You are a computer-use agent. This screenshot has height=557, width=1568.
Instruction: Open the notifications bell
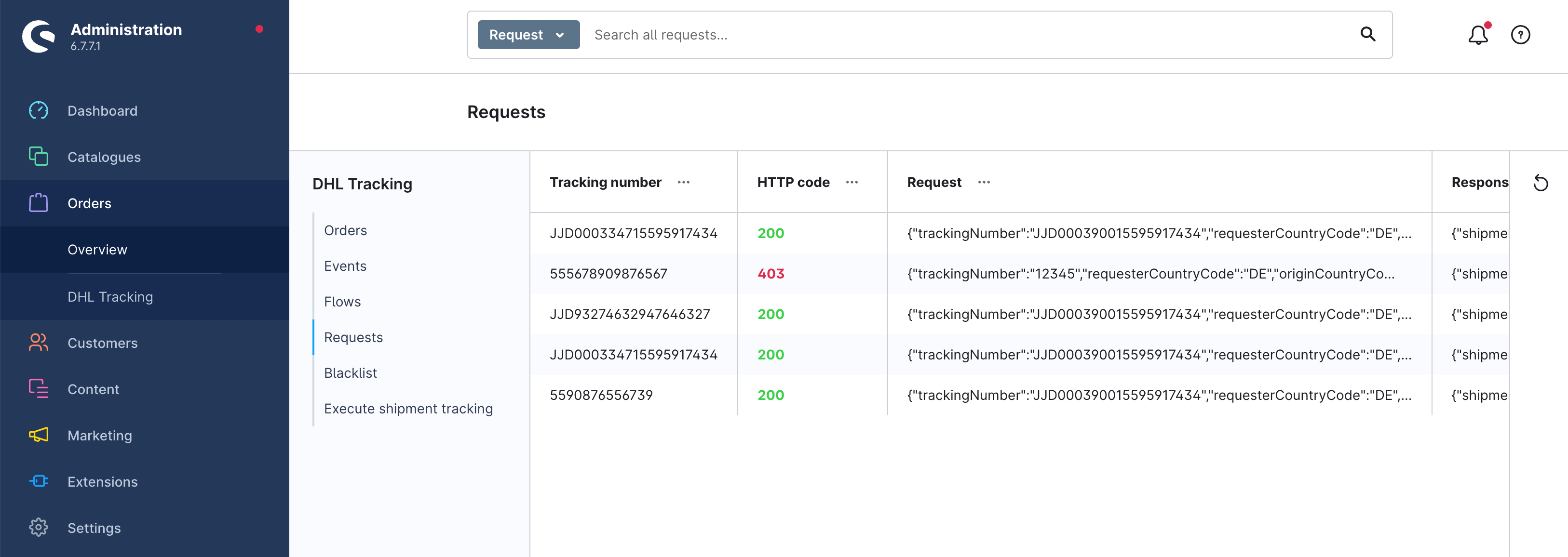pos(1478,35)
